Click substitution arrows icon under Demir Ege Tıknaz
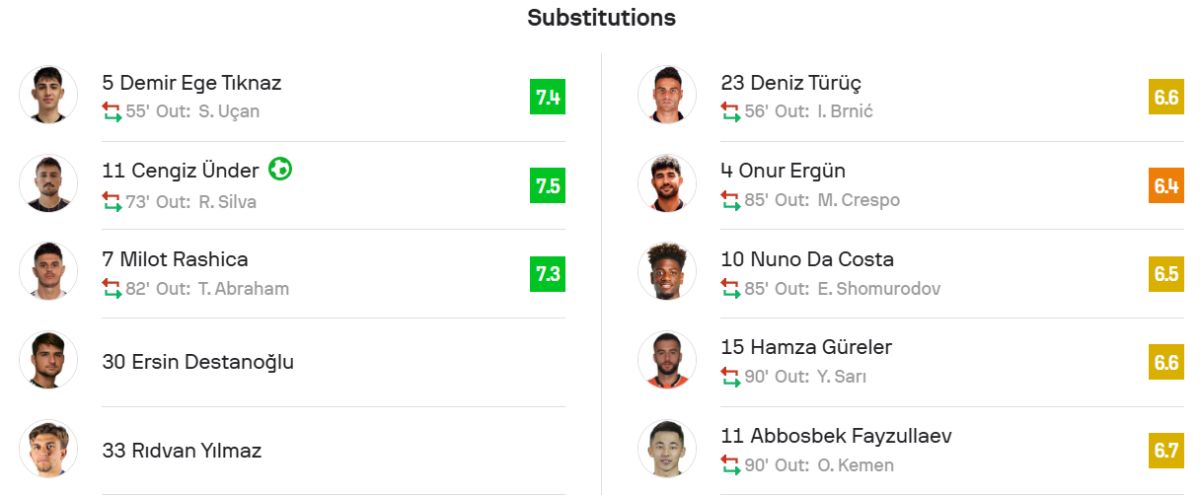The height and width of the screenshot is (495, 1200). click(x=111, y=112)
